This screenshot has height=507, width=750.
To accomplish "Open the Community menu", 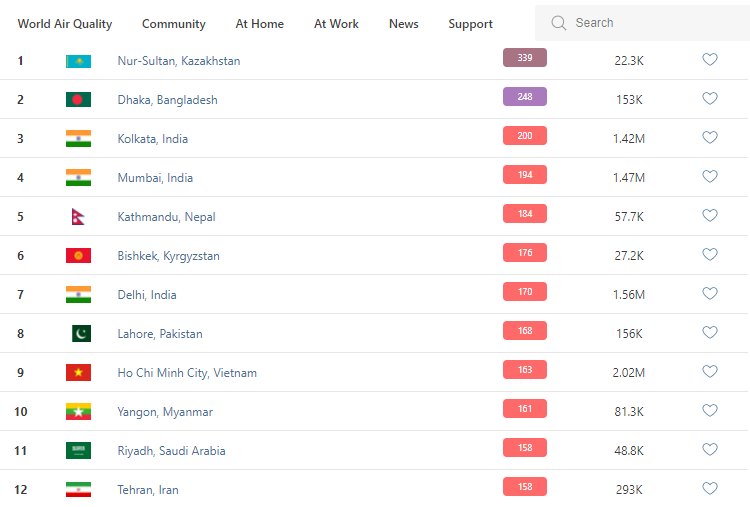I will (x=174, y=24).
